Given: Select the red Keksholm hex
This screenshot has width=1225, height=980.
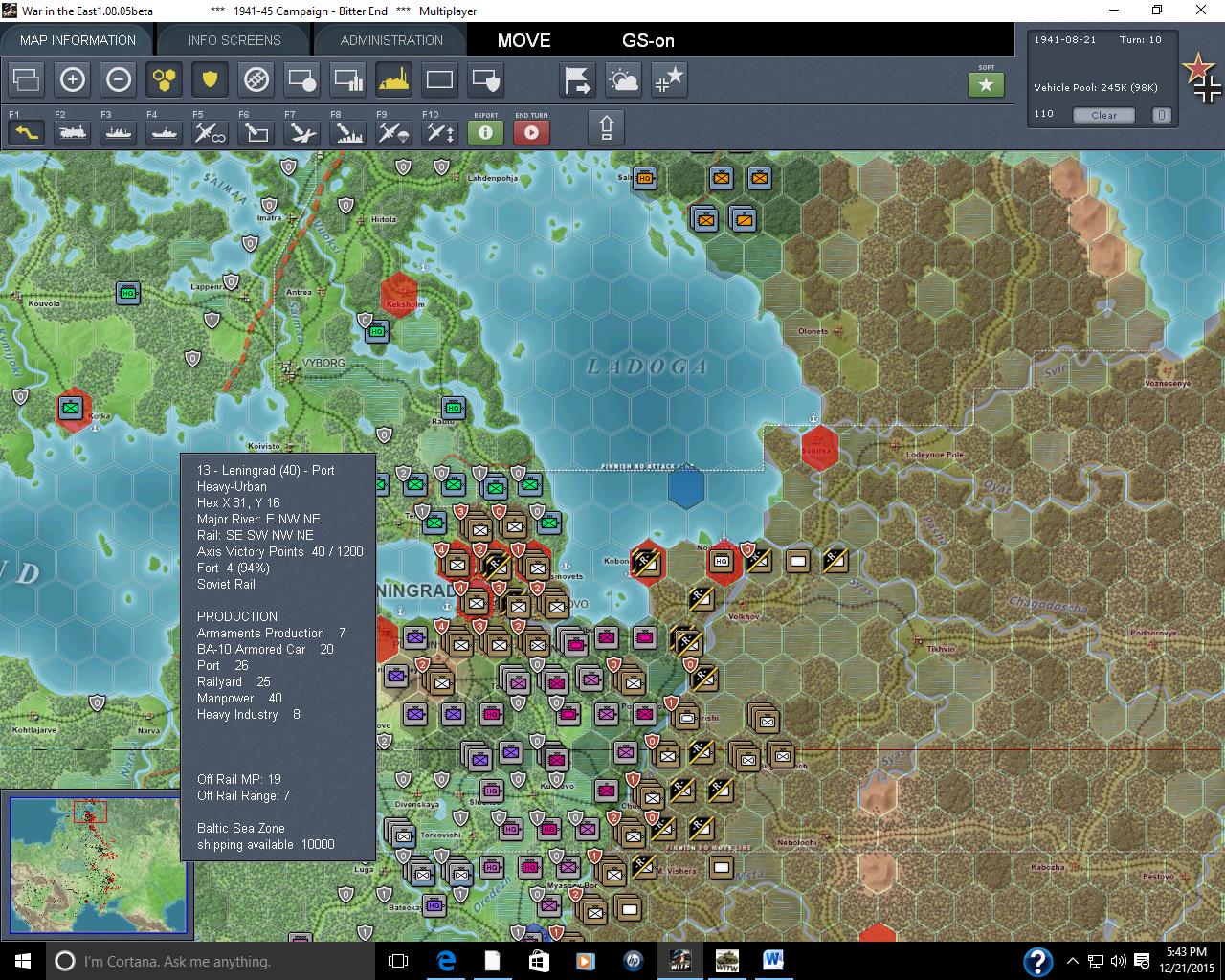Looking at the screenshot, I should 399,295.
